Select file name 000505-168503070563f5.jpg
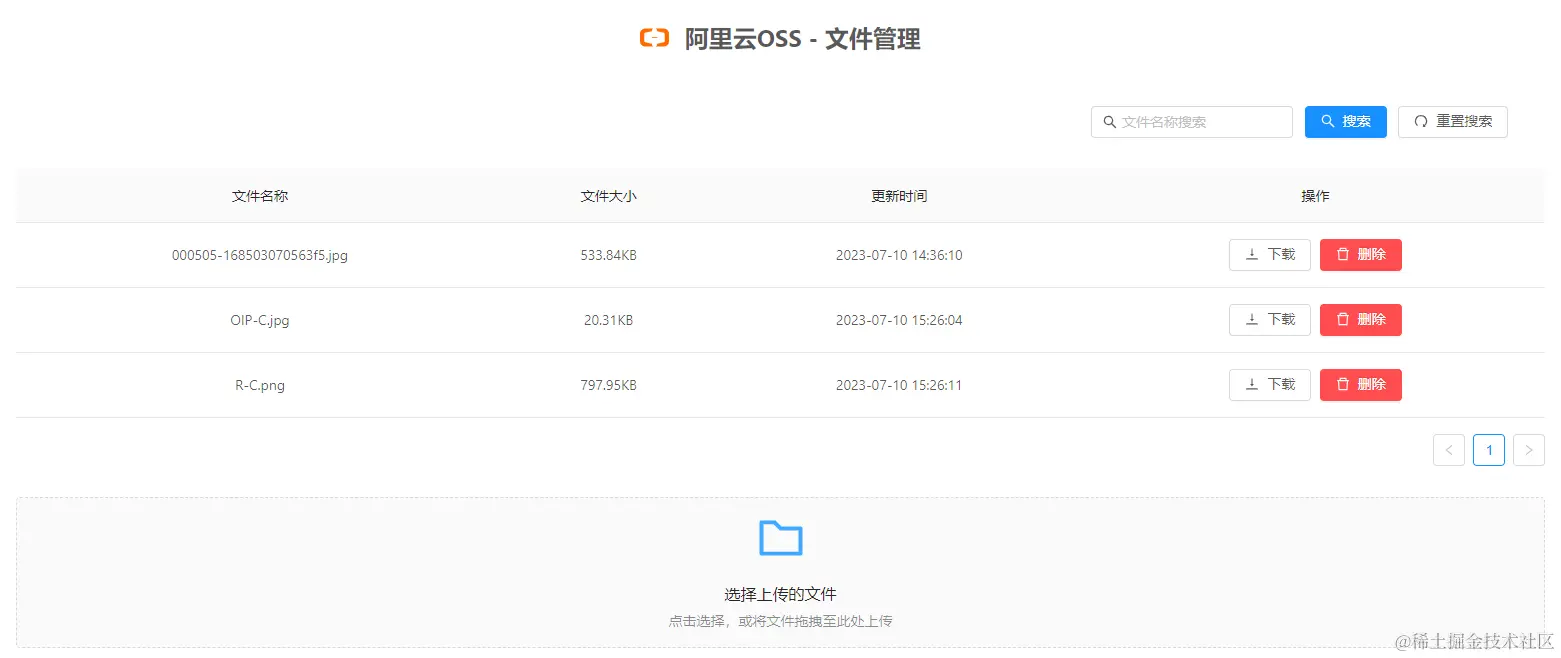The width and height of the screenshot is (1561, 658). click(x=260, y=255)
